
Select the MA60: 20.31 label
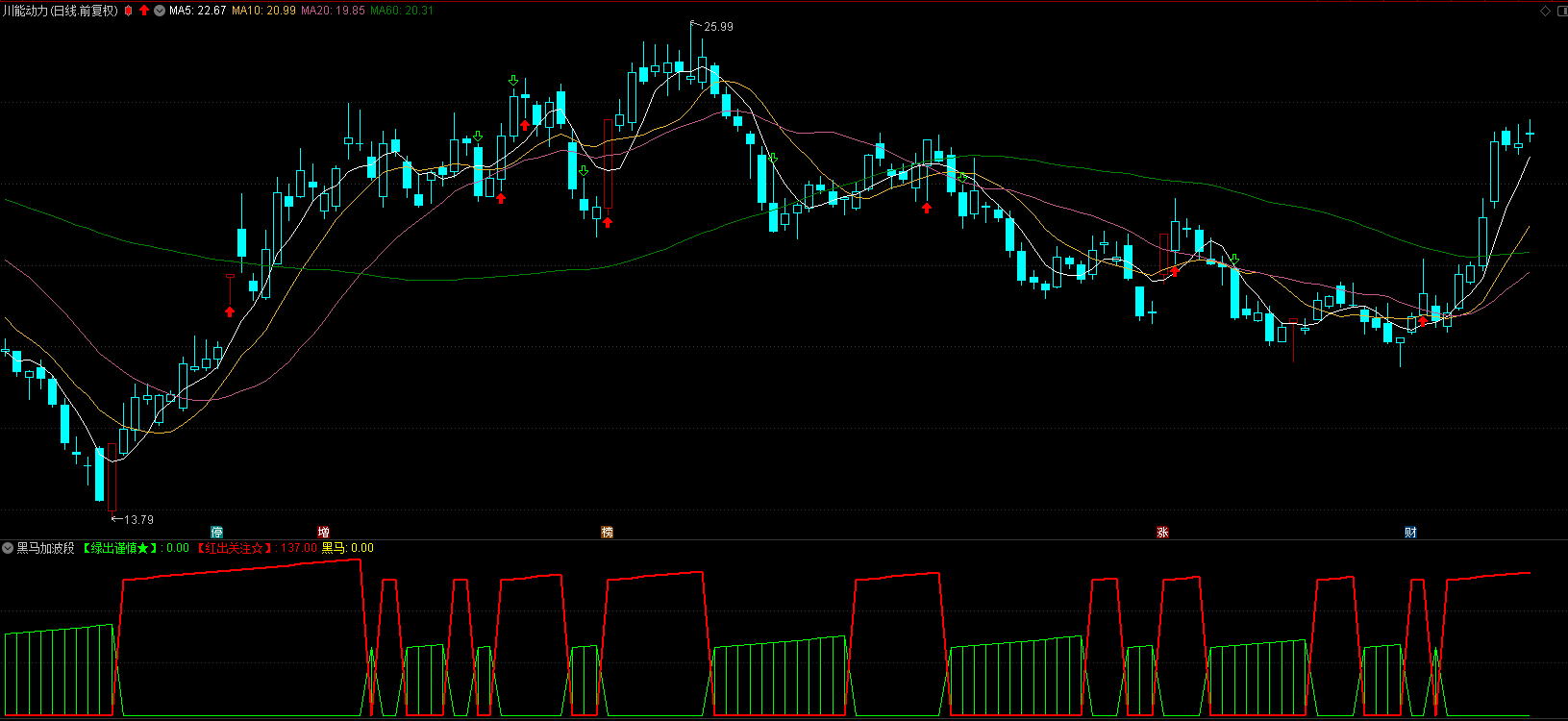coord(402,11)
